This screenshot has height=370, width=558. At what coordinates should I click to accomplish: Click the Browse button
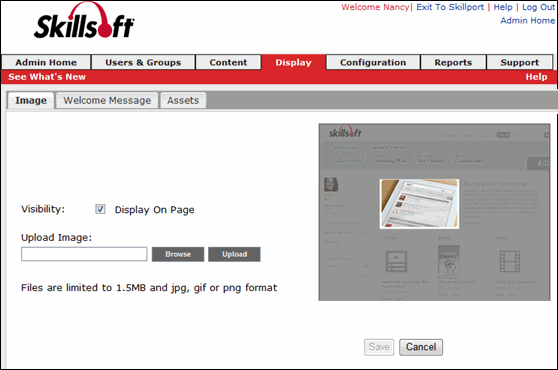click(x=178, y=254)
